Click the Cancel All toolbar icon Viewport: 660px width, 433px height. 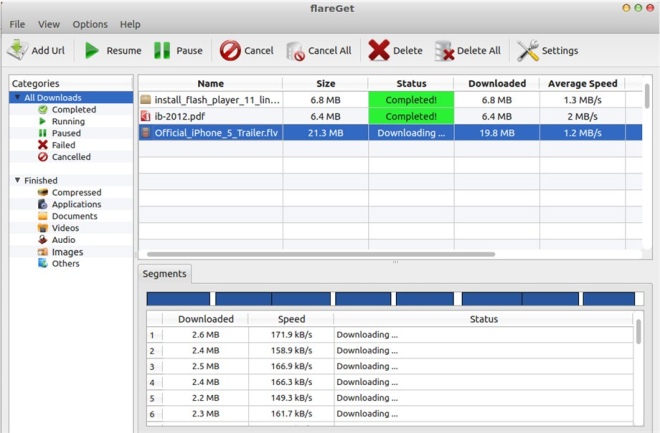click(x=295, y=51)
